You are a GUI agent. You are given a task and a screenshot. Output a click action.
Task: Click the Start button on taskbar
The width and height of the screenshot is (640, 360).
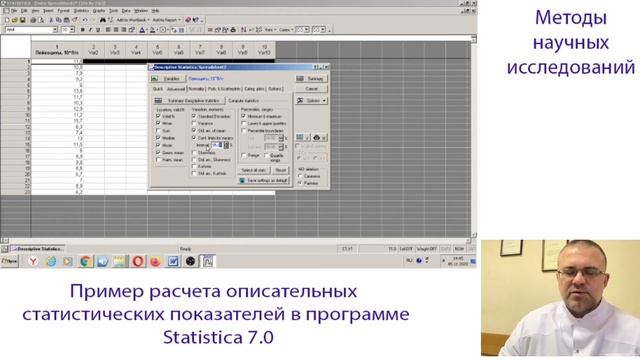coord(10,261)
